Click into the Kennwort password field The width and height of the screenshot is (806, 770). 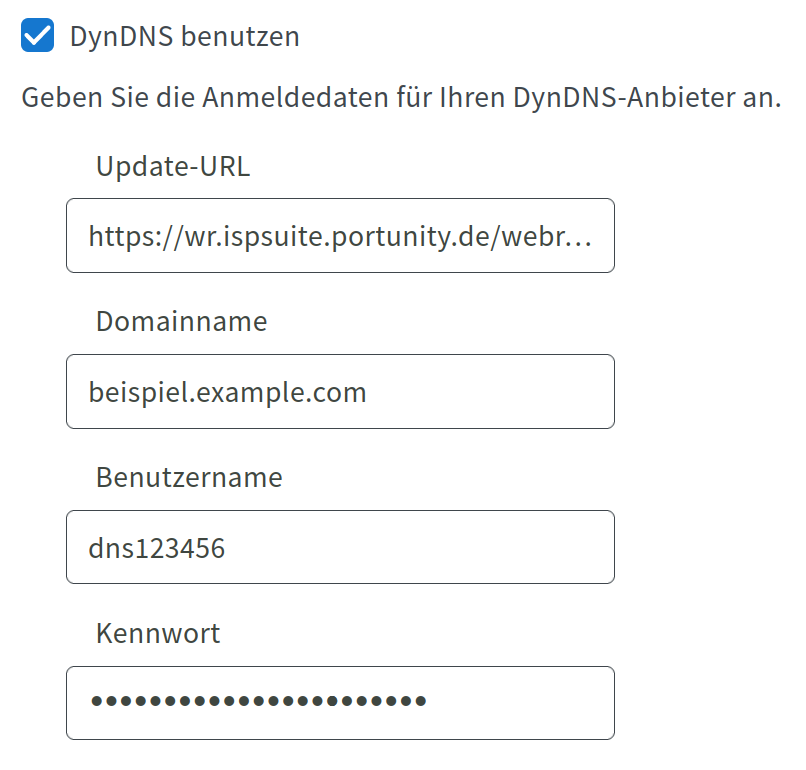click(340, 703)
